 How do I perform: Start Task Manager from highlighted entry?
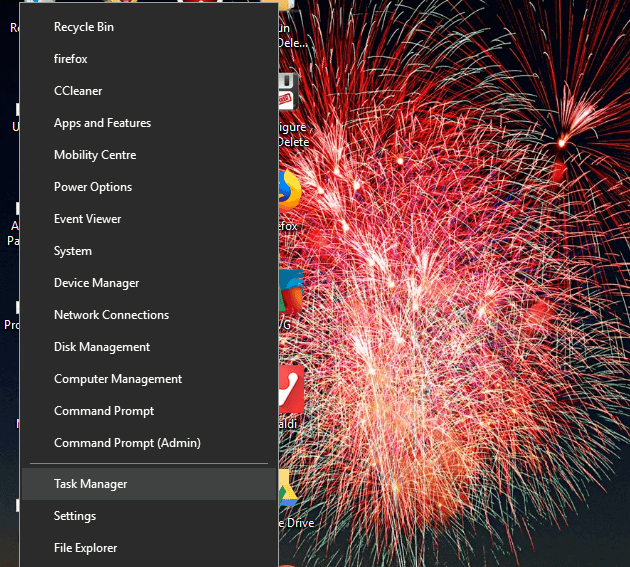click(149, 484)
